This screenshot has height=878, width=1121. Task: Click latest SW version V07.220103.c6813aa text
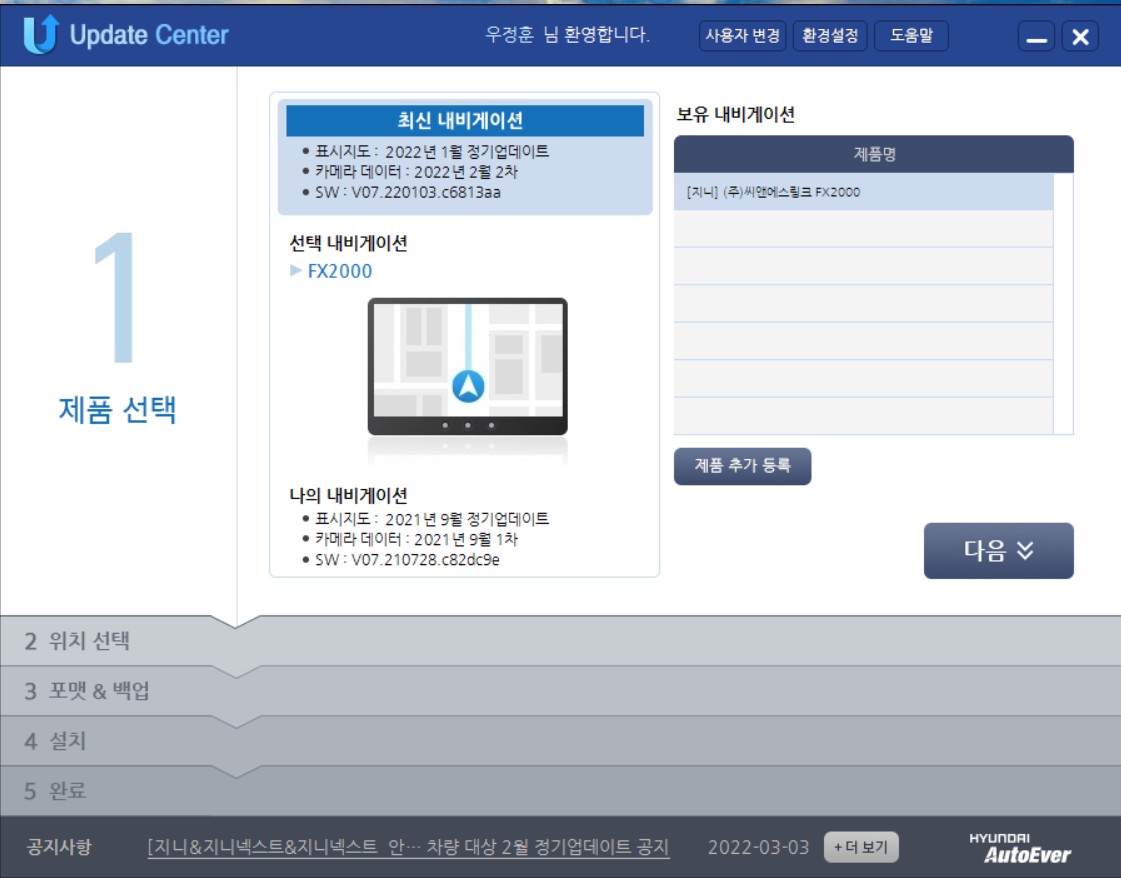(408, 192)
